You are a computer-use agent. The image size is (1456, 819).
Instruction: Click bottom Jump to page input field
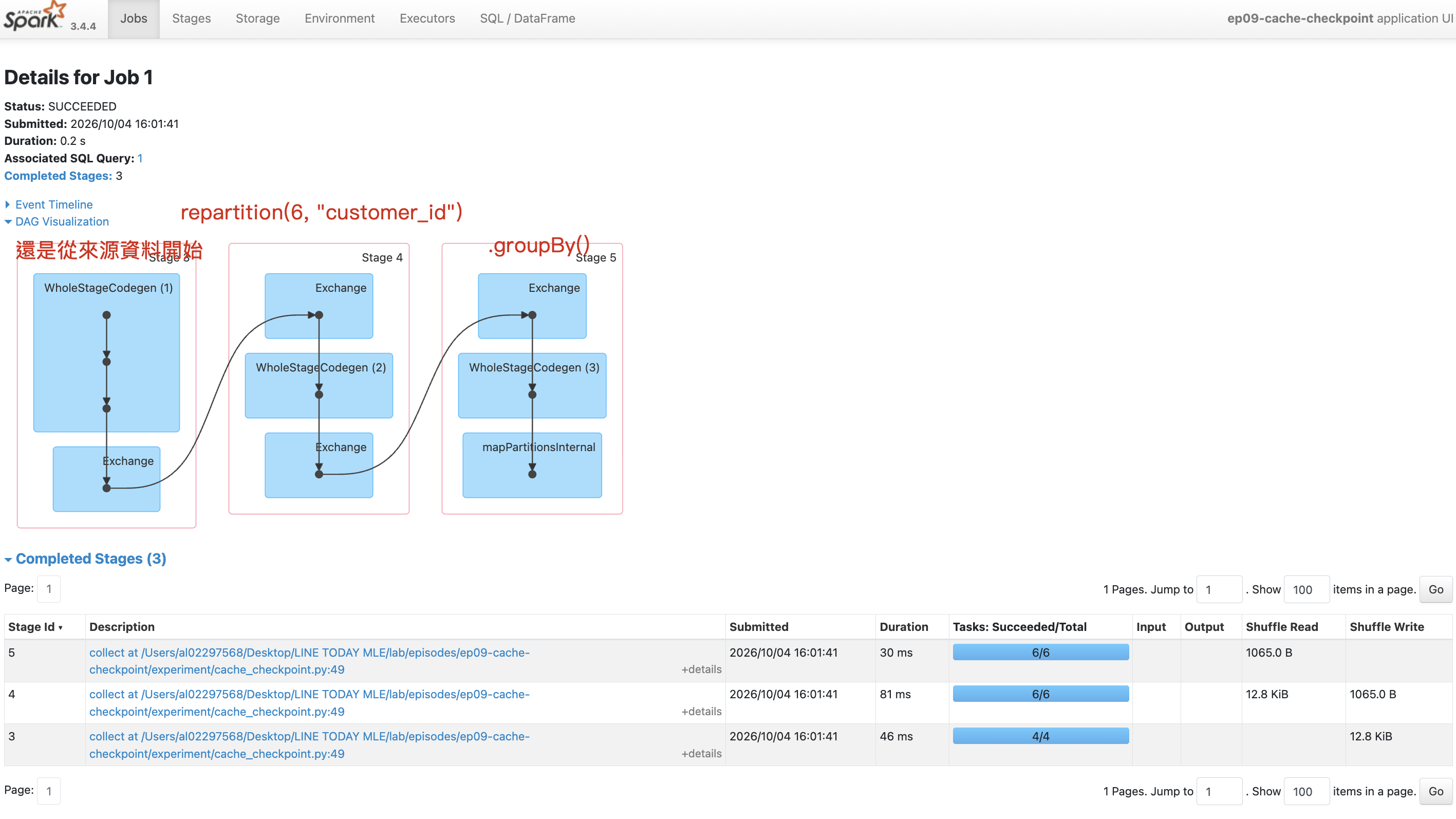[1219, 791]
